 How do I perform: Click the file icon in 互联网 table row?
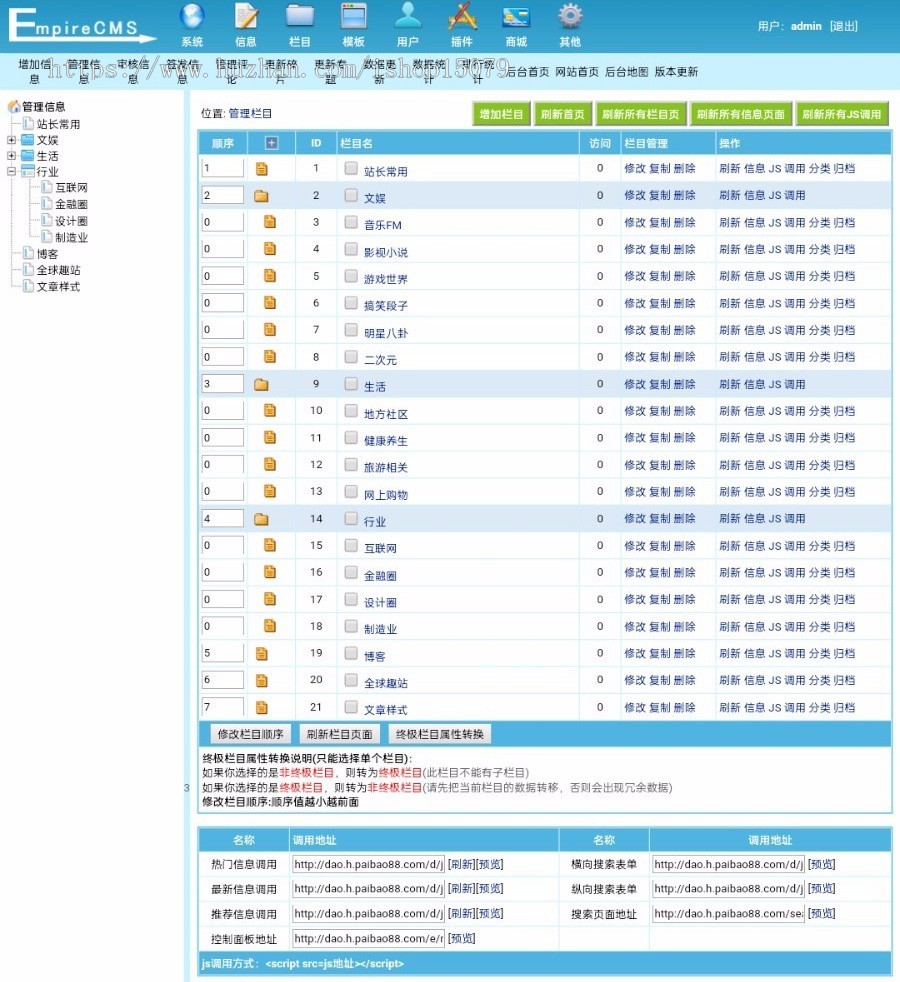270,545
